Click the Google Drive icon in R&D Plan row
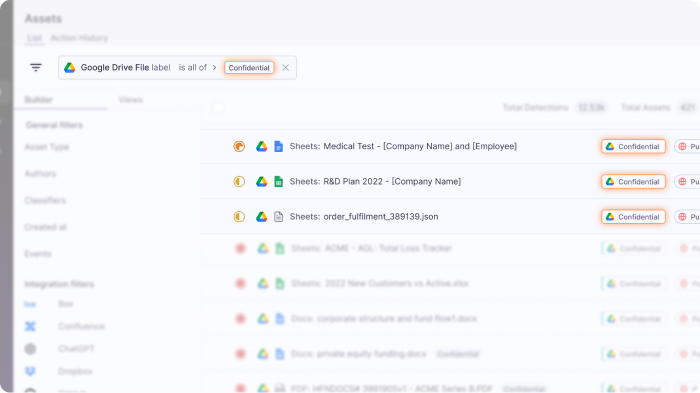The width and height of the screenshot is (700, 393). 262,181
